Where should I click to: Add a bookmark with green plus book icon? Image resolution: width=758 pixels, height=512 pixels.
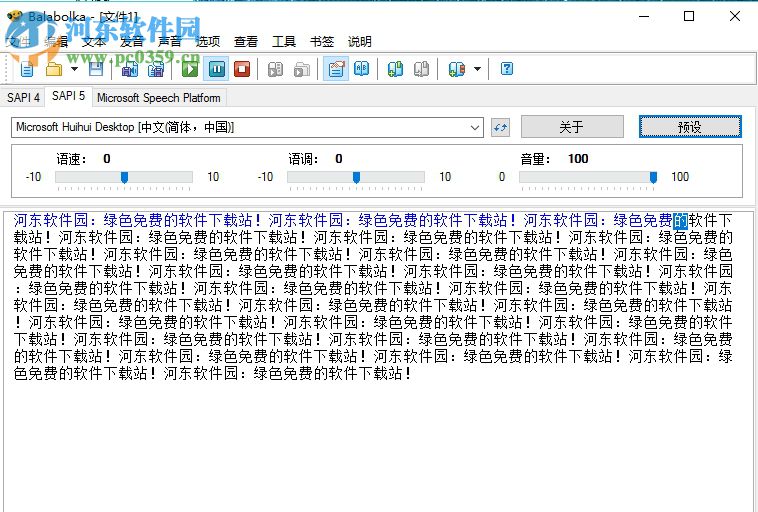pyautogui.click(x=395, y=69)
